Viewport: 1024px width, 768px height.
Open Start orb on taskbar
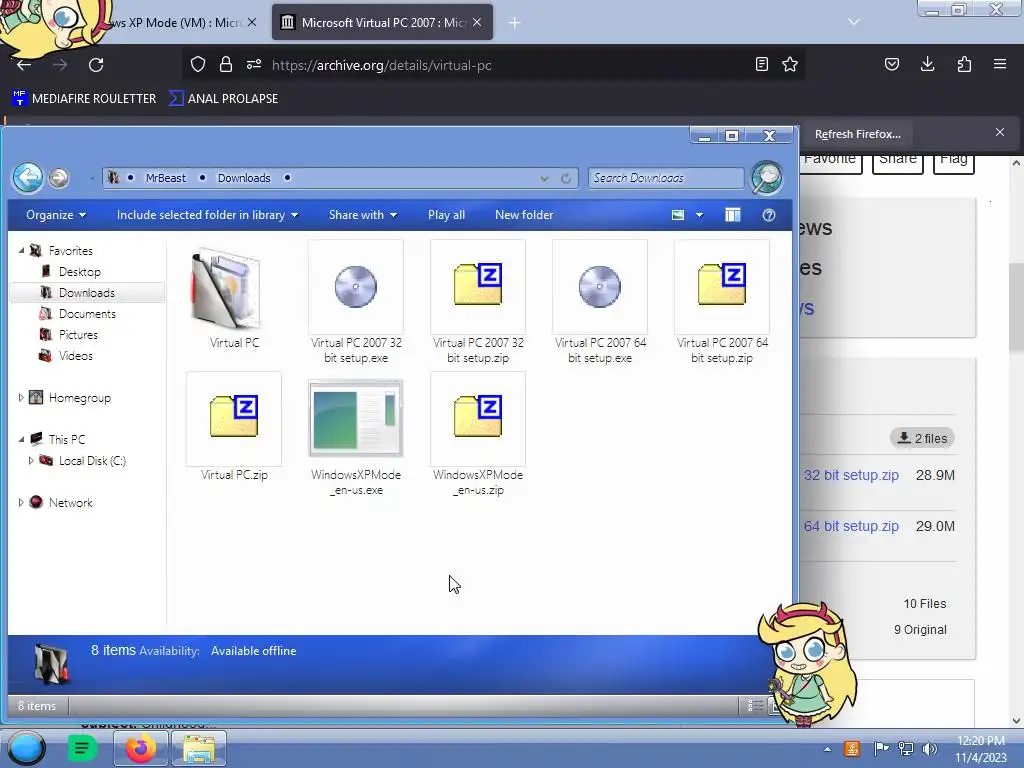click(x=27, y=748)
